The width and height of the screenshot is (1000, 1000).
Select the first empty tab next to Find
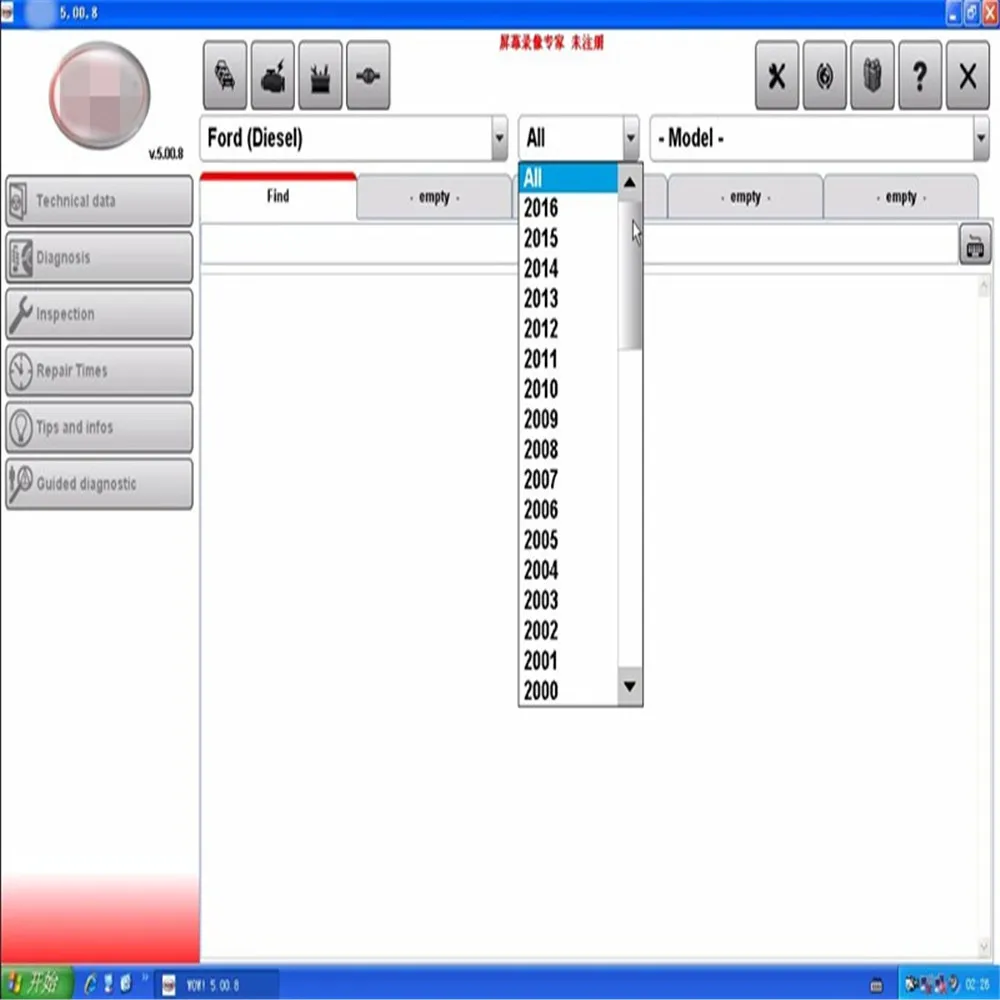point(434,197)
